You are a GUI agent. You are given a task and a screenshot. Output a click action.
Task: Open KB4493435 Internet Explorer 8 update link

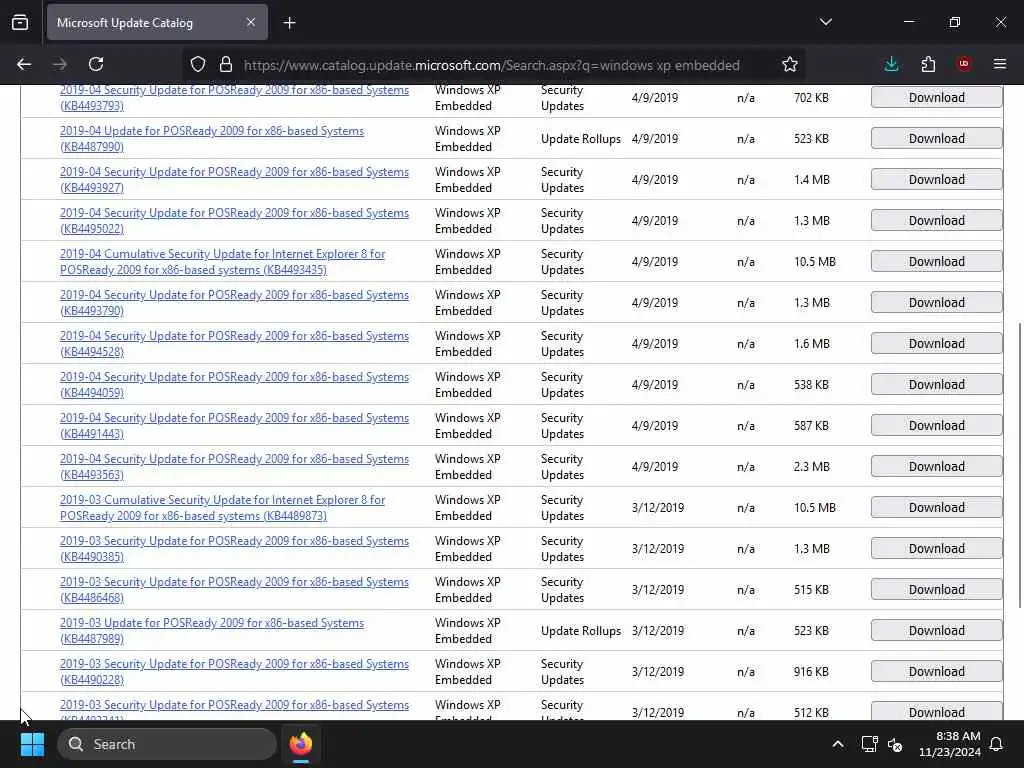click(222, 262)
